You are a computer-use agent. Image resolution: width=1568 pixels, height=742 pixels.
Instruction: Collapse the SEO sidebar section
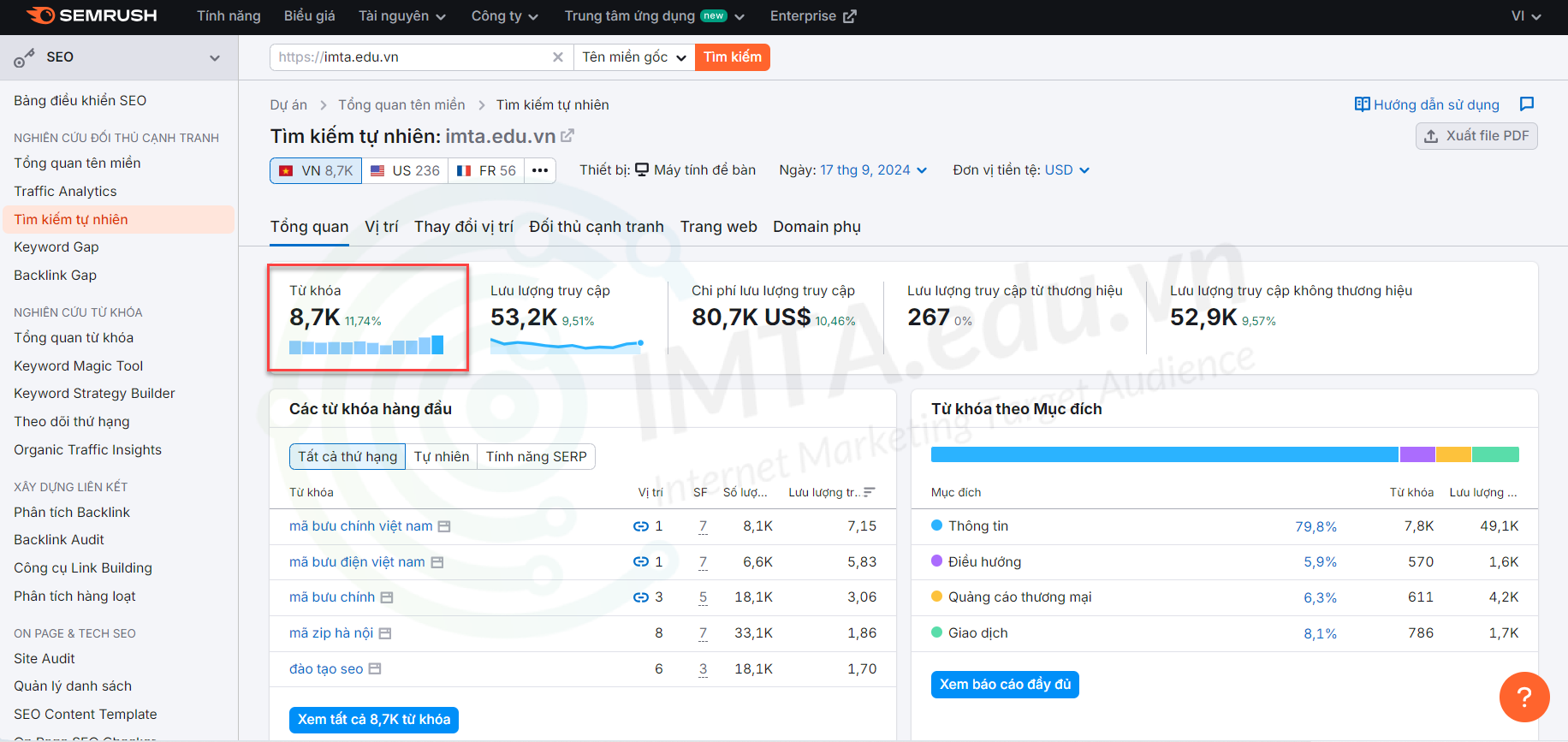tap(215, 58)
